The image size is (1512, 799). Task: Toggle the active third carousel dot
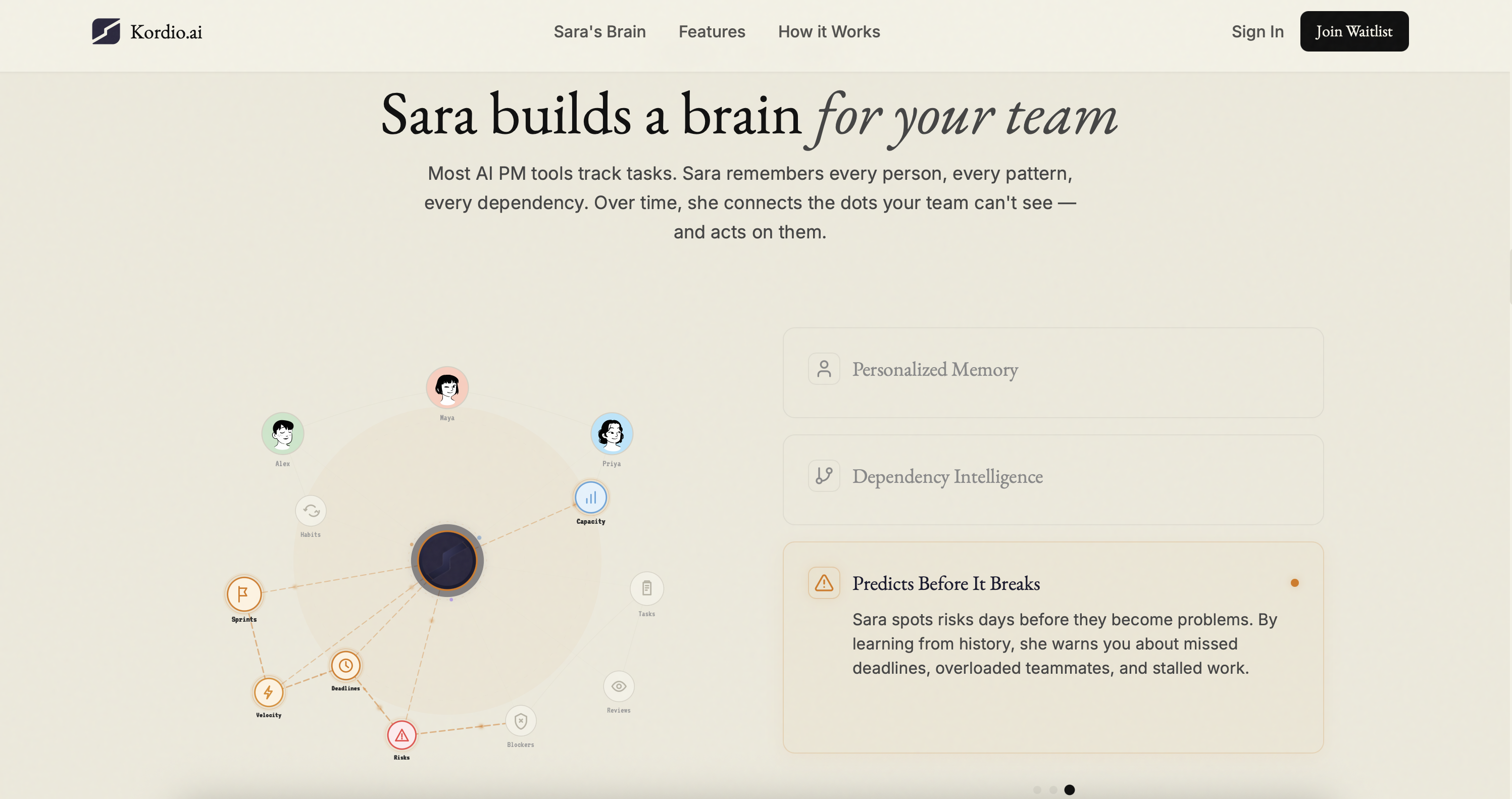pyautogui.click(x=1071, y=789)
